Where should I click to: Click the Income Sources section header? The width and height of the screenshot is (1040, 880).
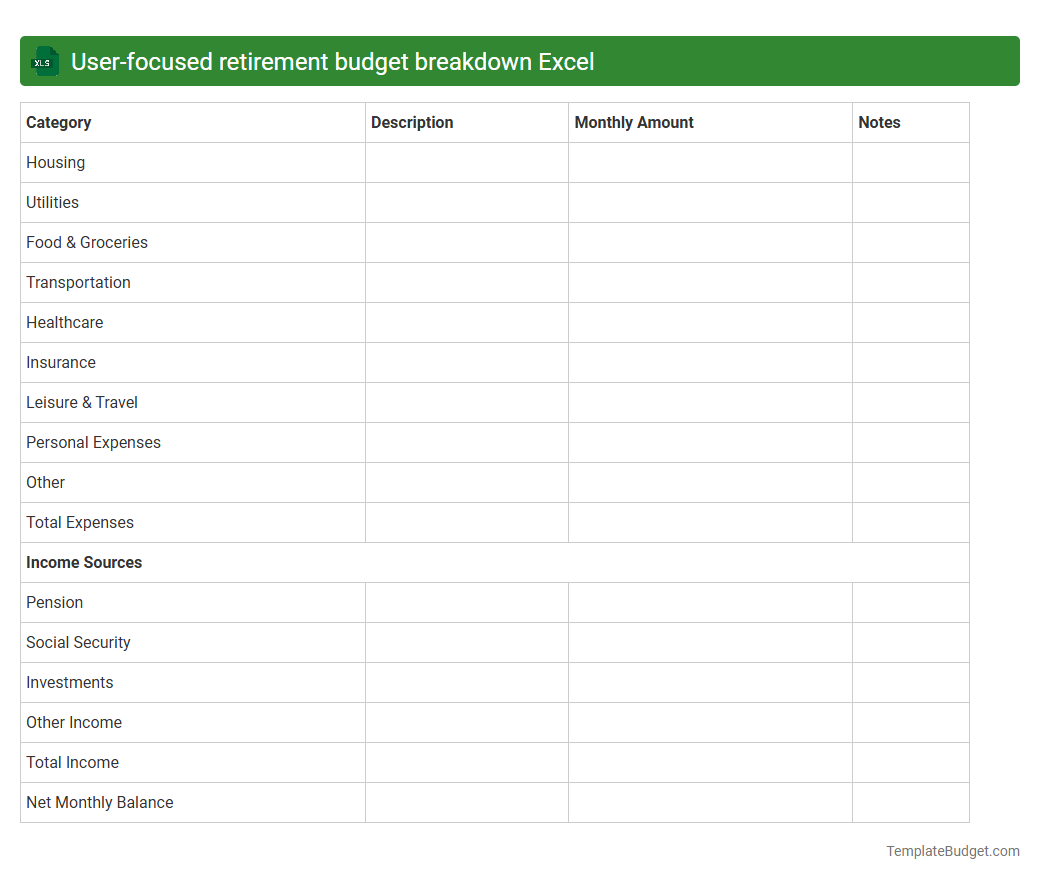tap(84, 562)
